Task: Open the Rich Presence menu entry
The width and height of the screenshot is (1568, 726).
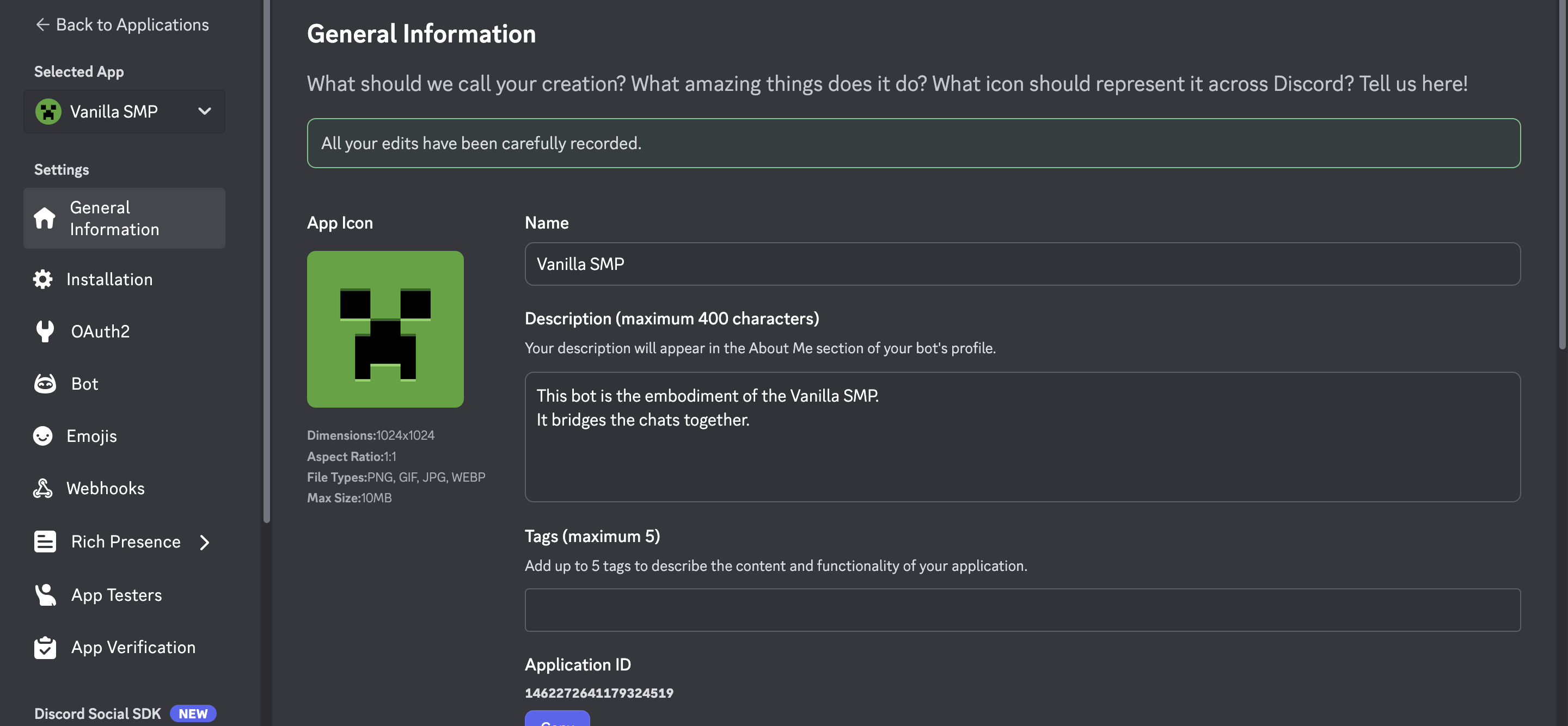Action: coord(125,542)
